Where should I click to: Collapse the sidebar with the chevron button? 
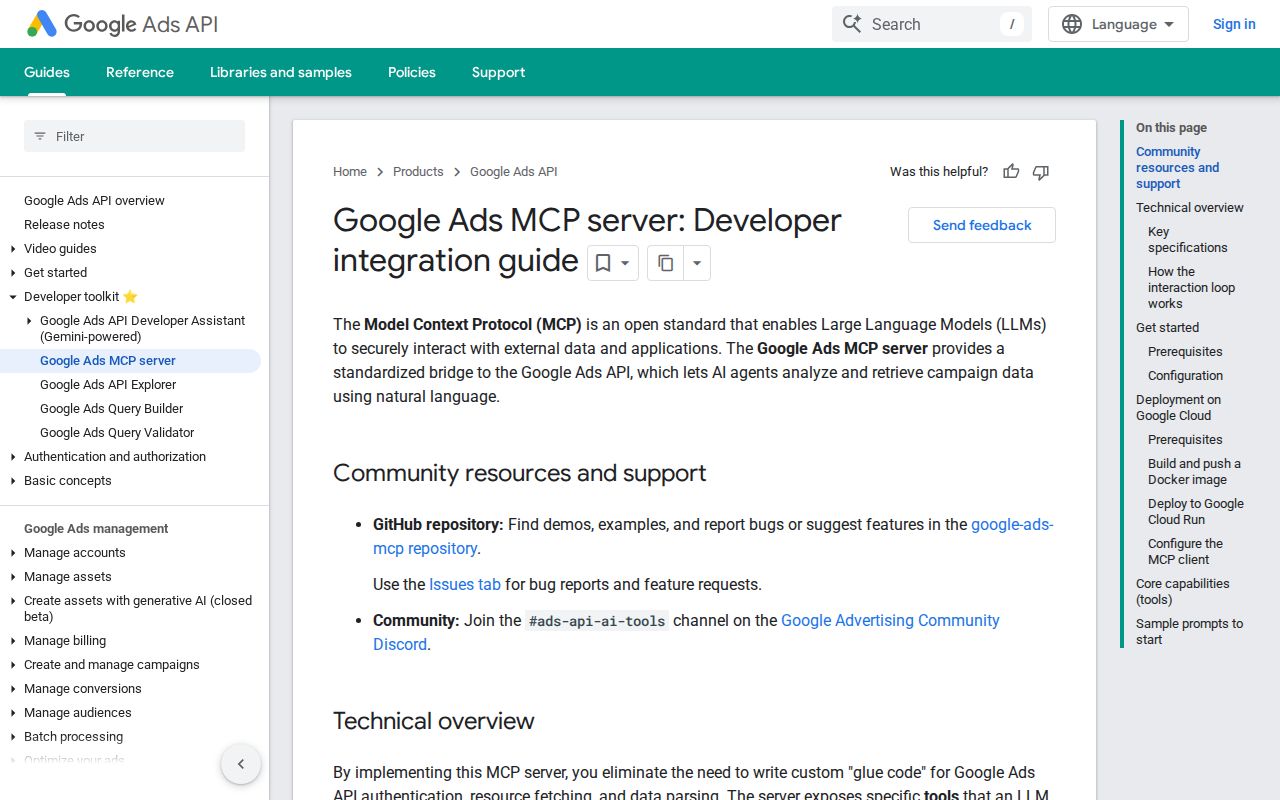241,764
